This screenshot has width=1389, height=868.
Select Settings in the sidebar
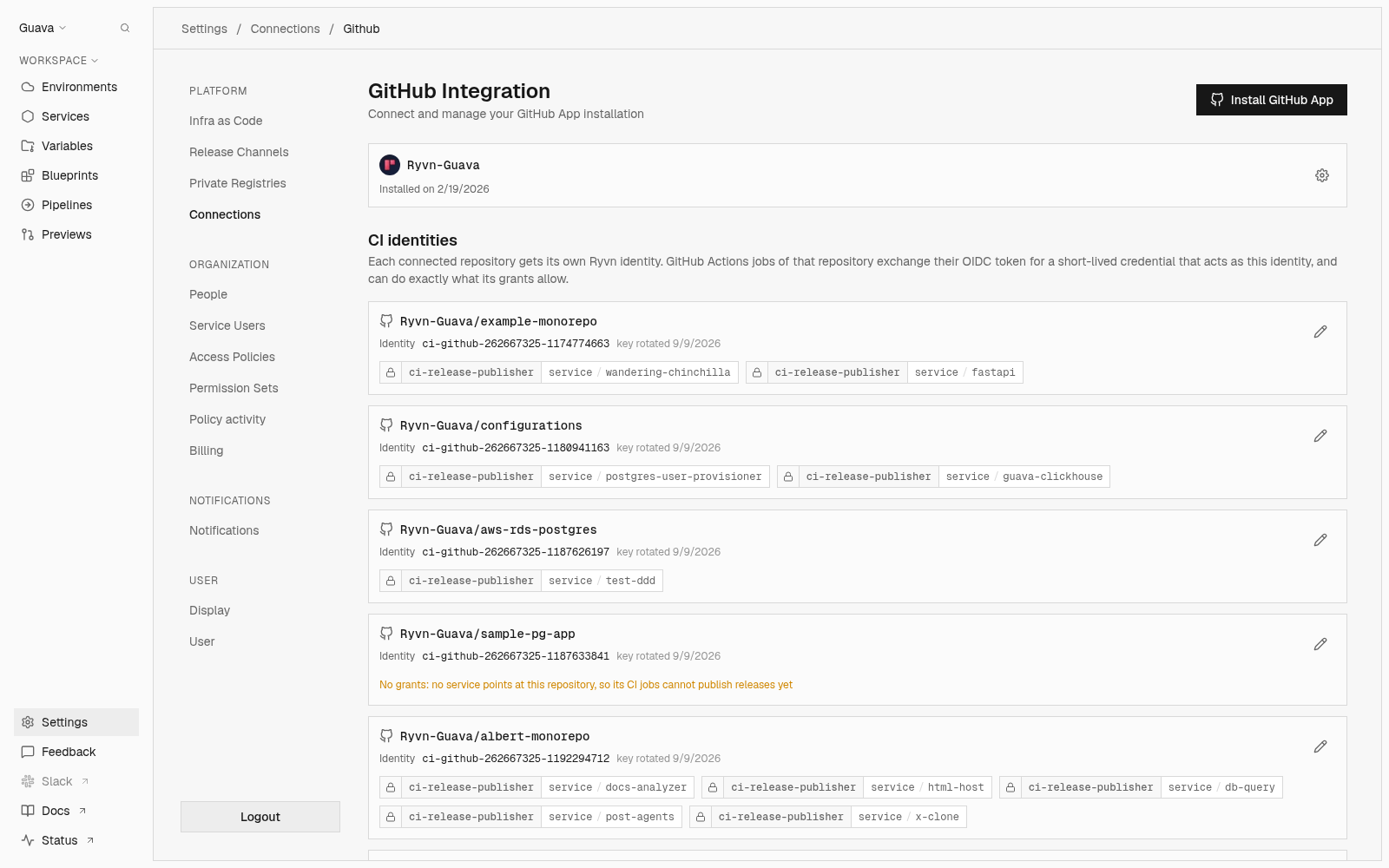76,722
